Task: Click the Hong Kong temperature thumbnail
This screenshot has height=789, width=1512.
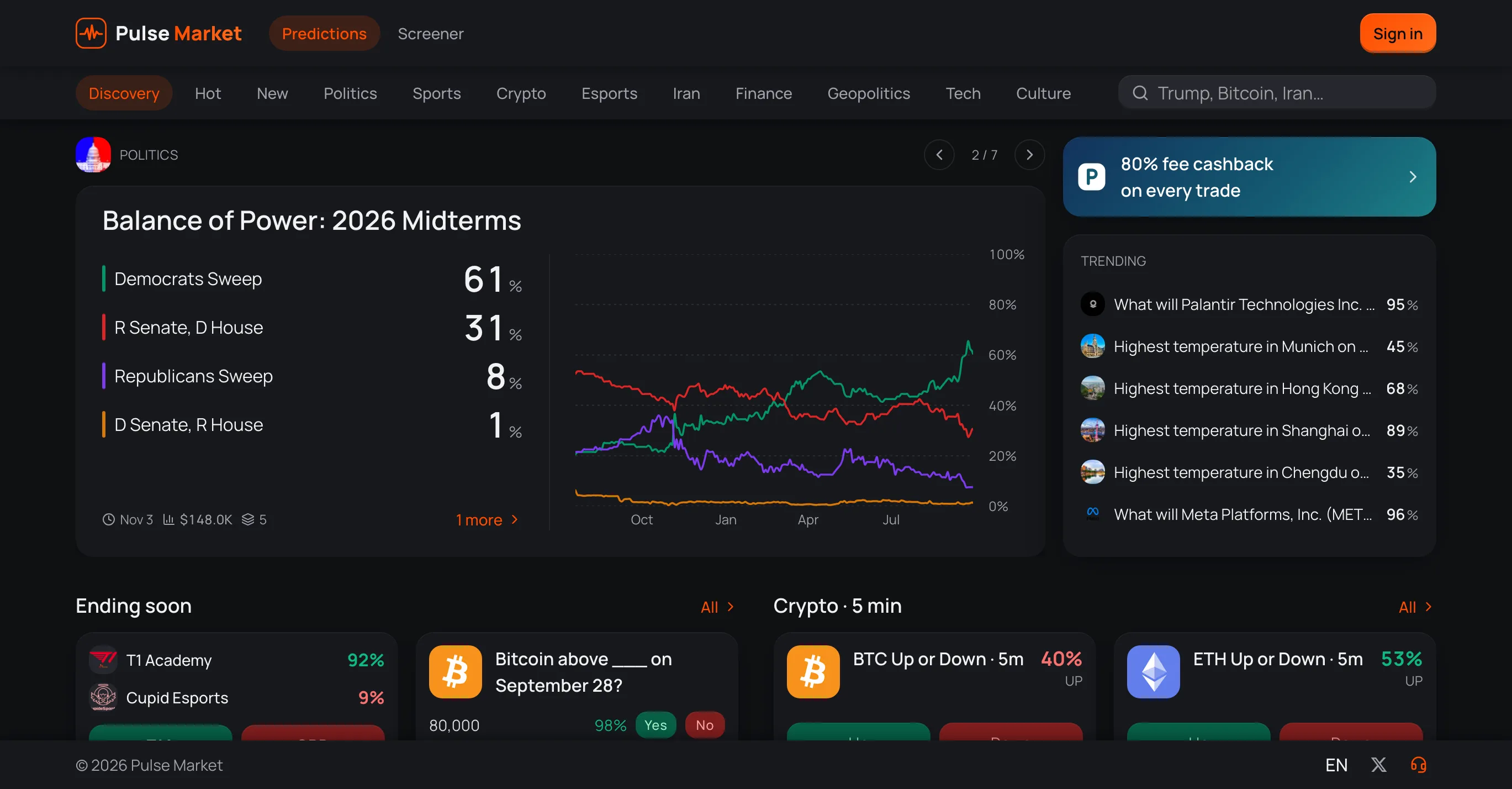Action: 1092,388
